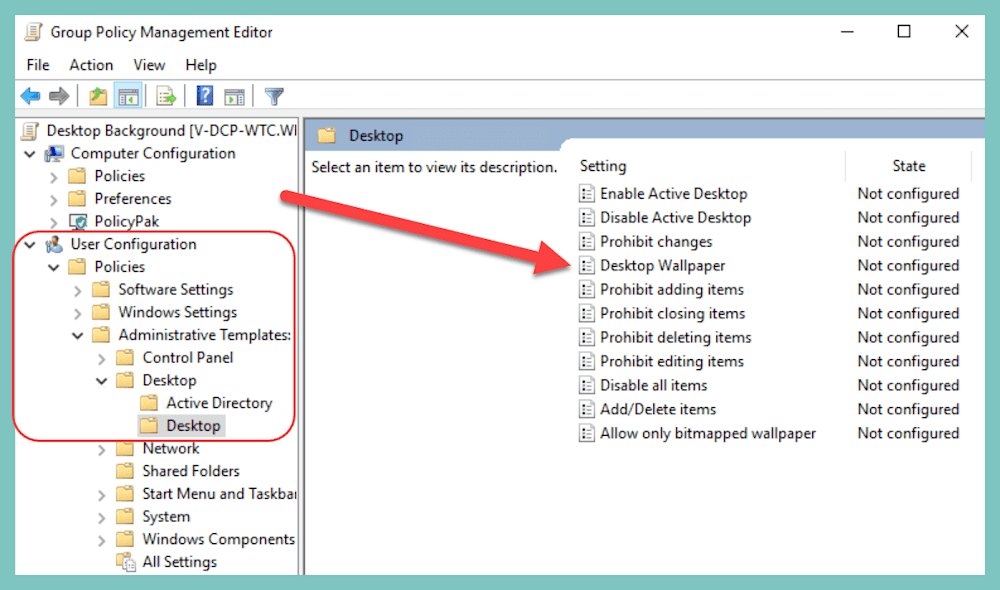Click the Enable Active Desktop setting icon

586,193
